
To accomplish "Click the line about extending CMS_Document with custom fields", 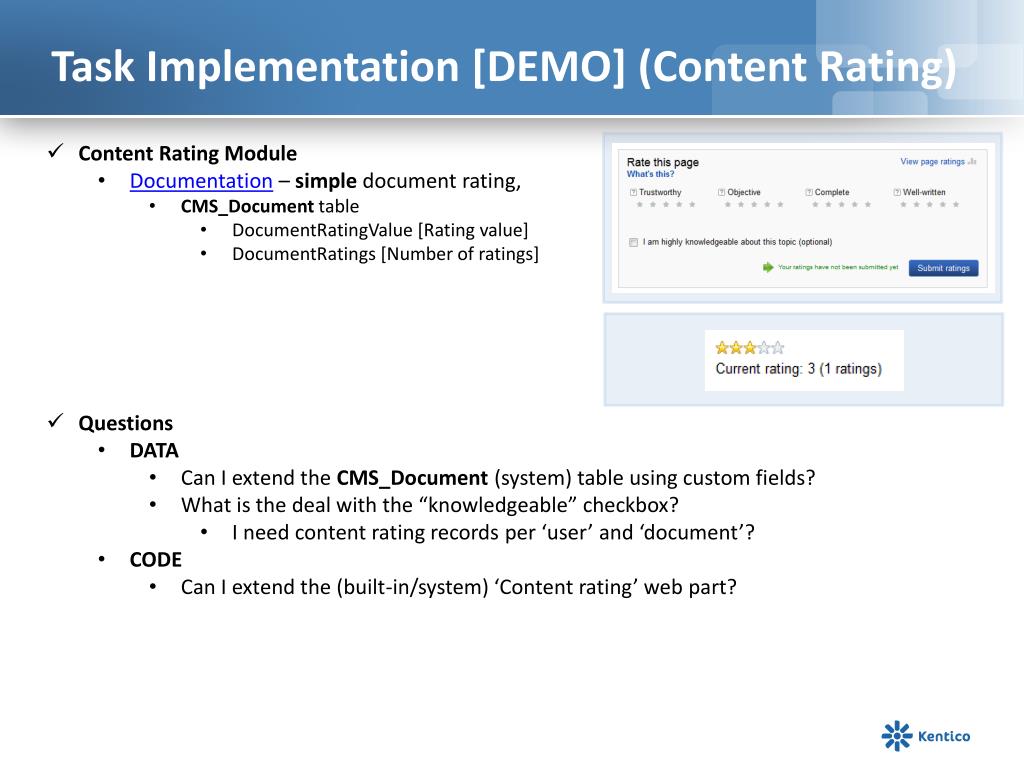I will click(x=498, y=478).
